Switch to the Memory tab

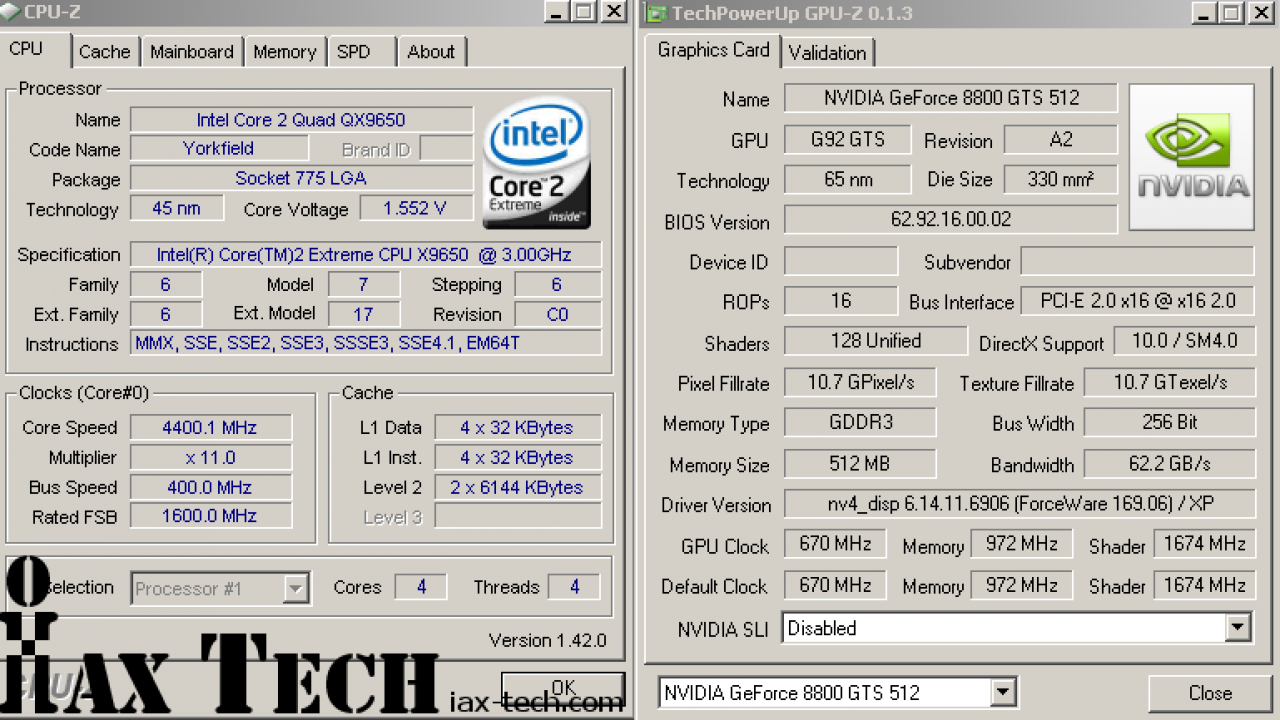pos(284,52)
